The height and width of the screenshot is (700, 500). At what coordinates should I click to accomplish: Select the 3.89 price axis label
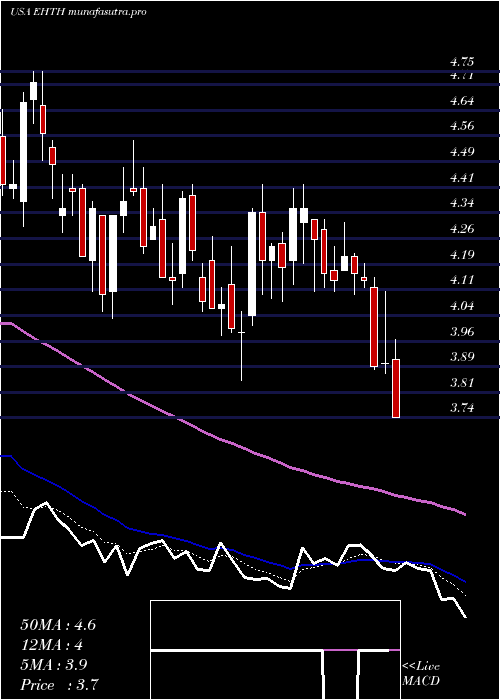(x=462, y=357)
